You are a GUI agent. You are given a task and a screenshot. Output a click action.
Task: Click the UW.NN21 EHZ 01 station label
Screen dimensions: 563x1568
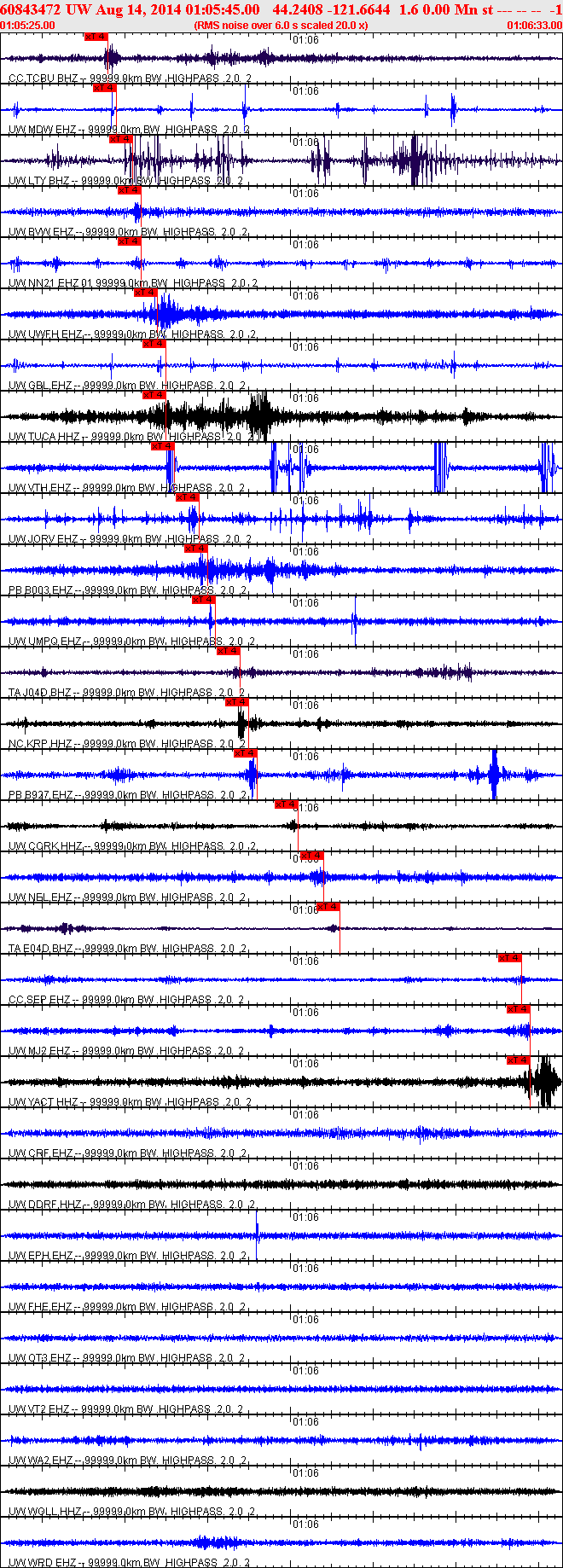pyautogui.click(x=51, y=283)
